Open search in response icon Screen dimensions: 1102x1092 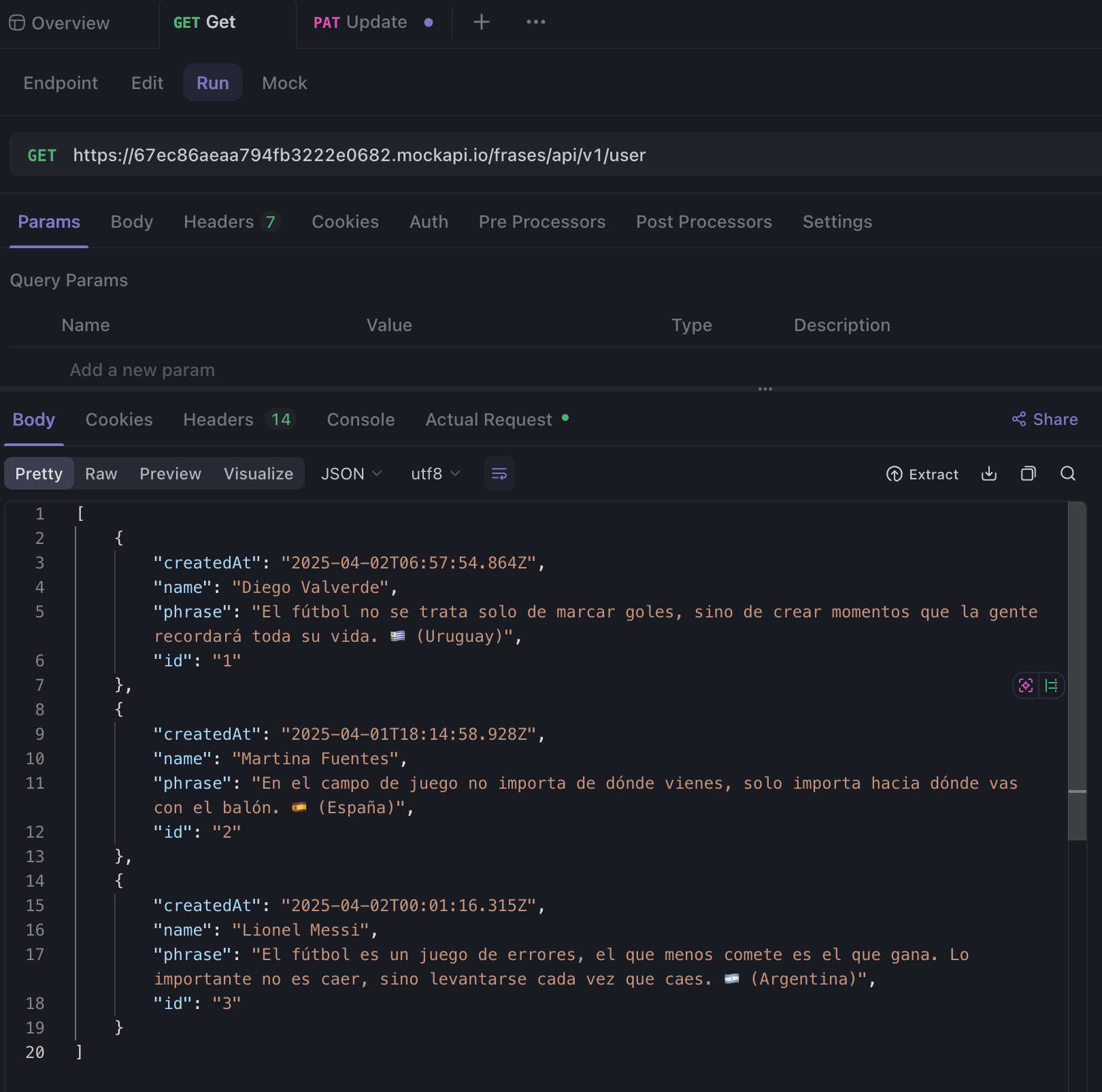coord(1068,473)
